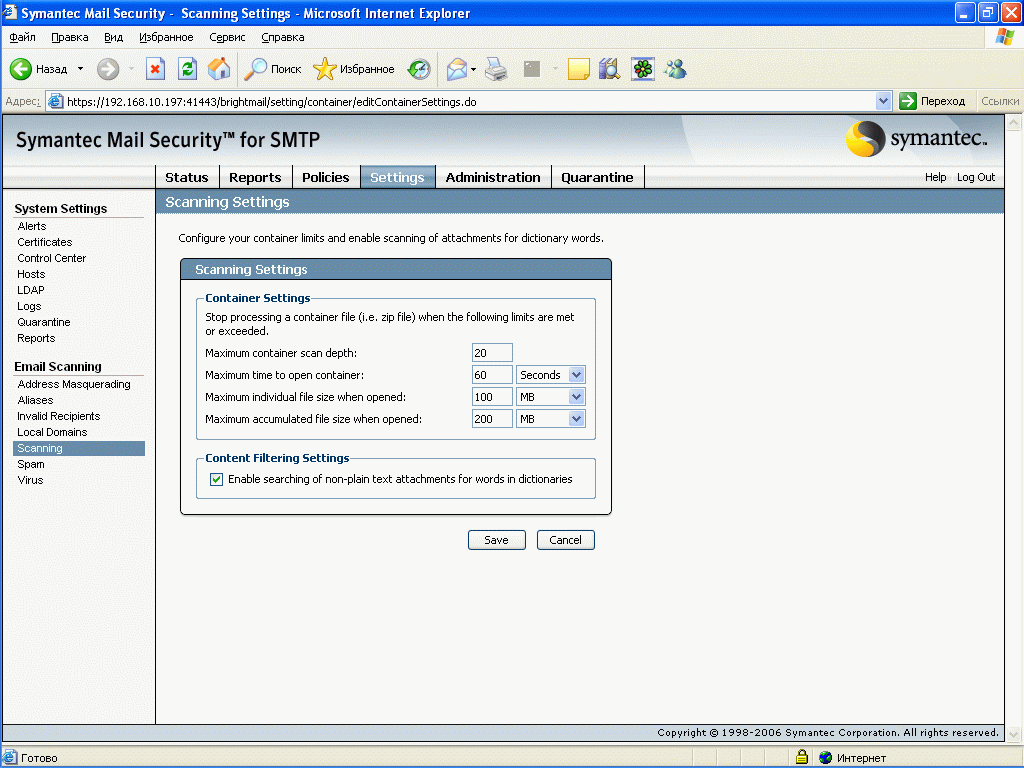This screenshot has width=1024, height=768.
Task: Switch to the Administration tab
Action: click(x=493, y=178)
